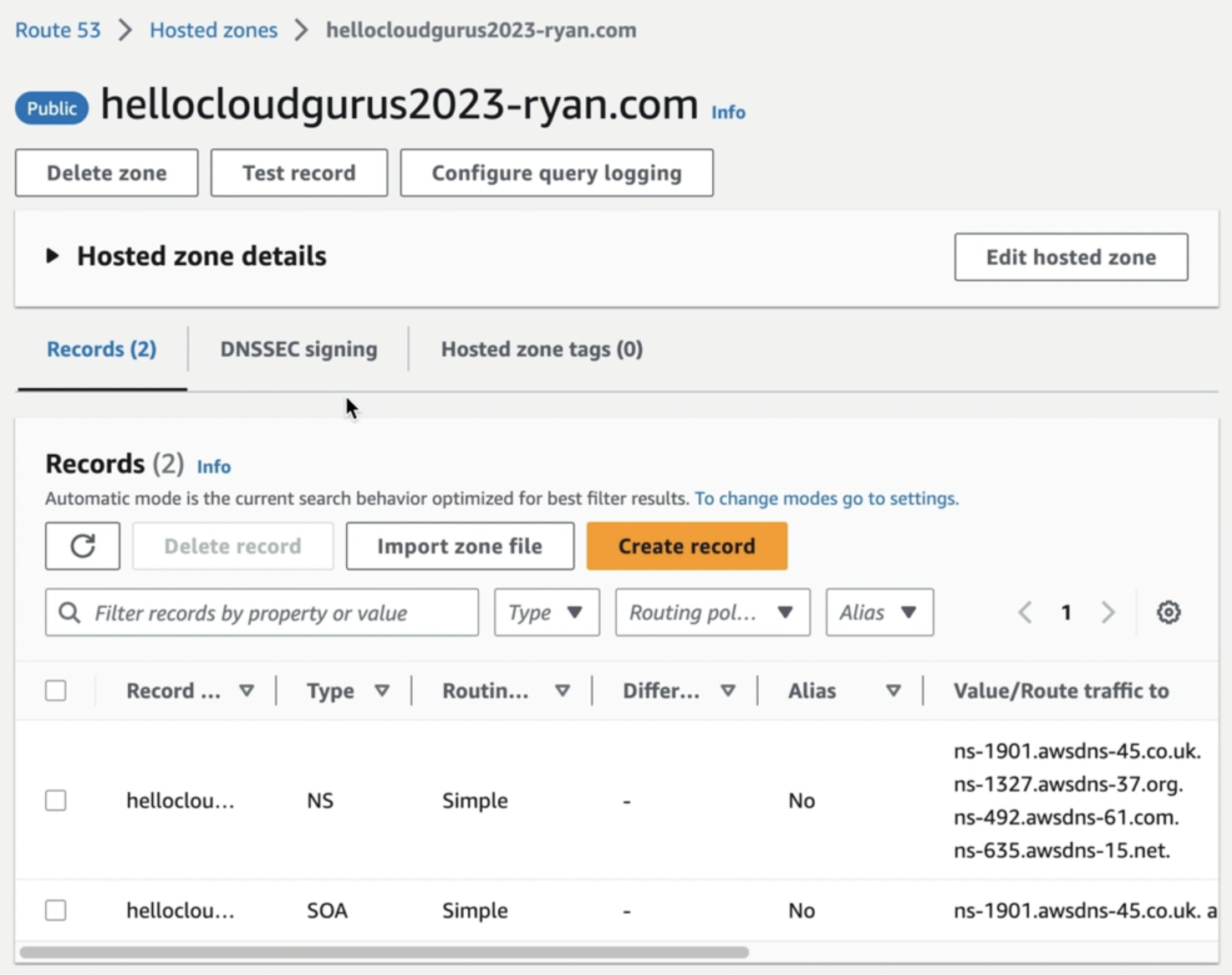
Task: Click Alias value No in SOA row
Action: pos(802,910)
